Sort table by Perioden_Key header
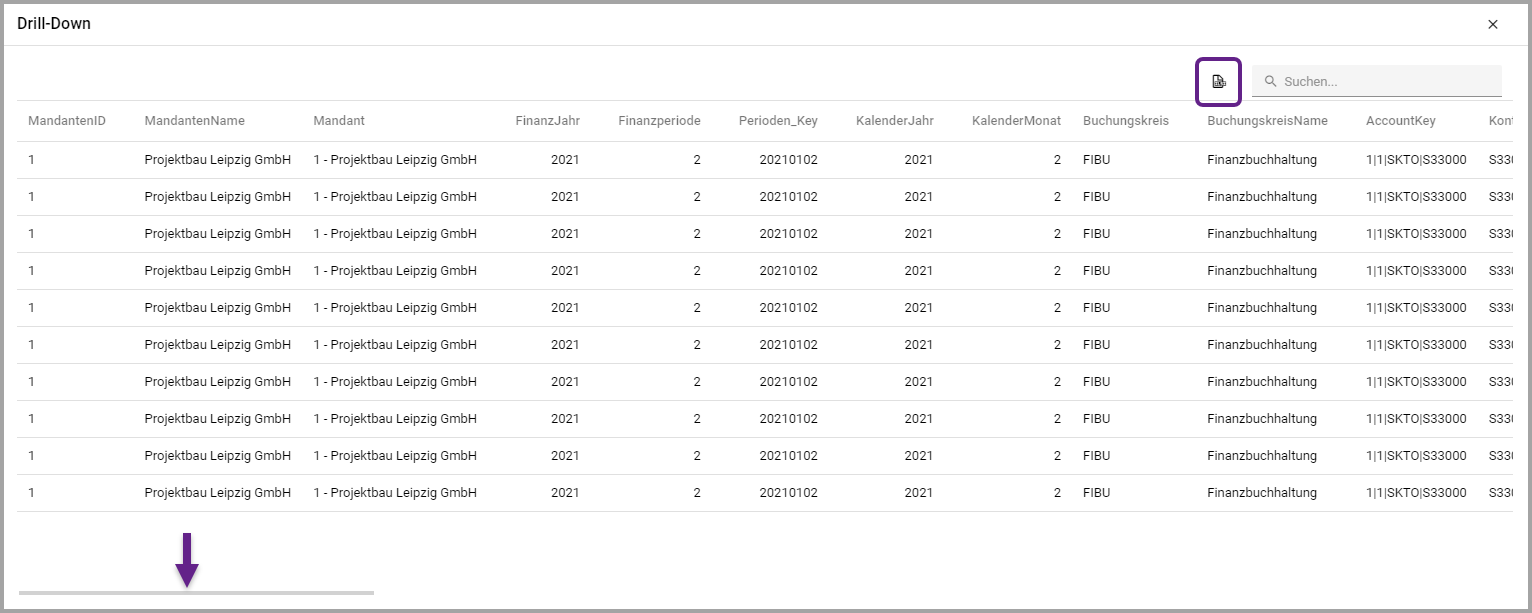1532x613 pixels. [x=778, y=121]
